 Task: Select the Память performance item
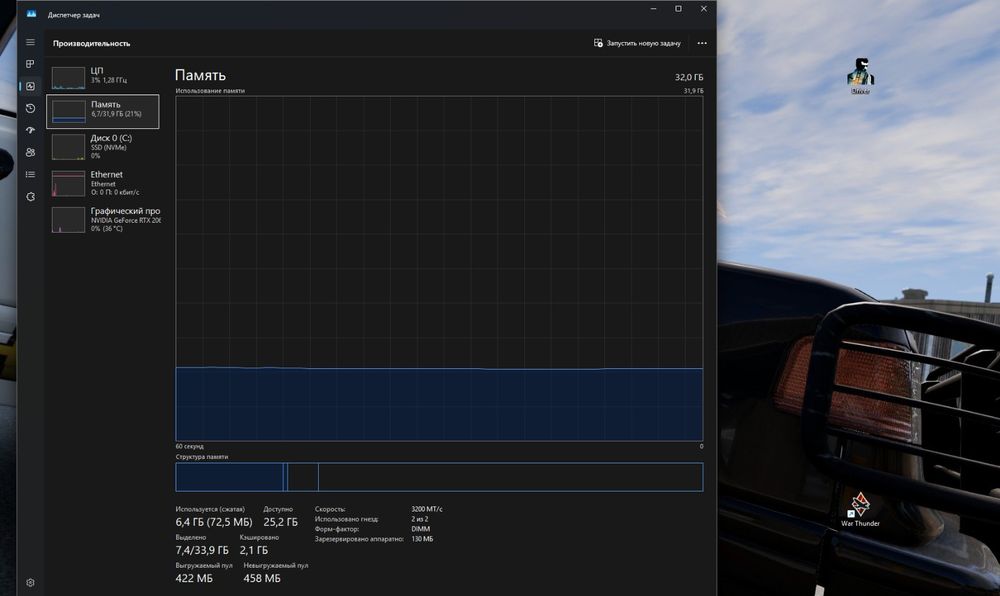tap(103, 110)
